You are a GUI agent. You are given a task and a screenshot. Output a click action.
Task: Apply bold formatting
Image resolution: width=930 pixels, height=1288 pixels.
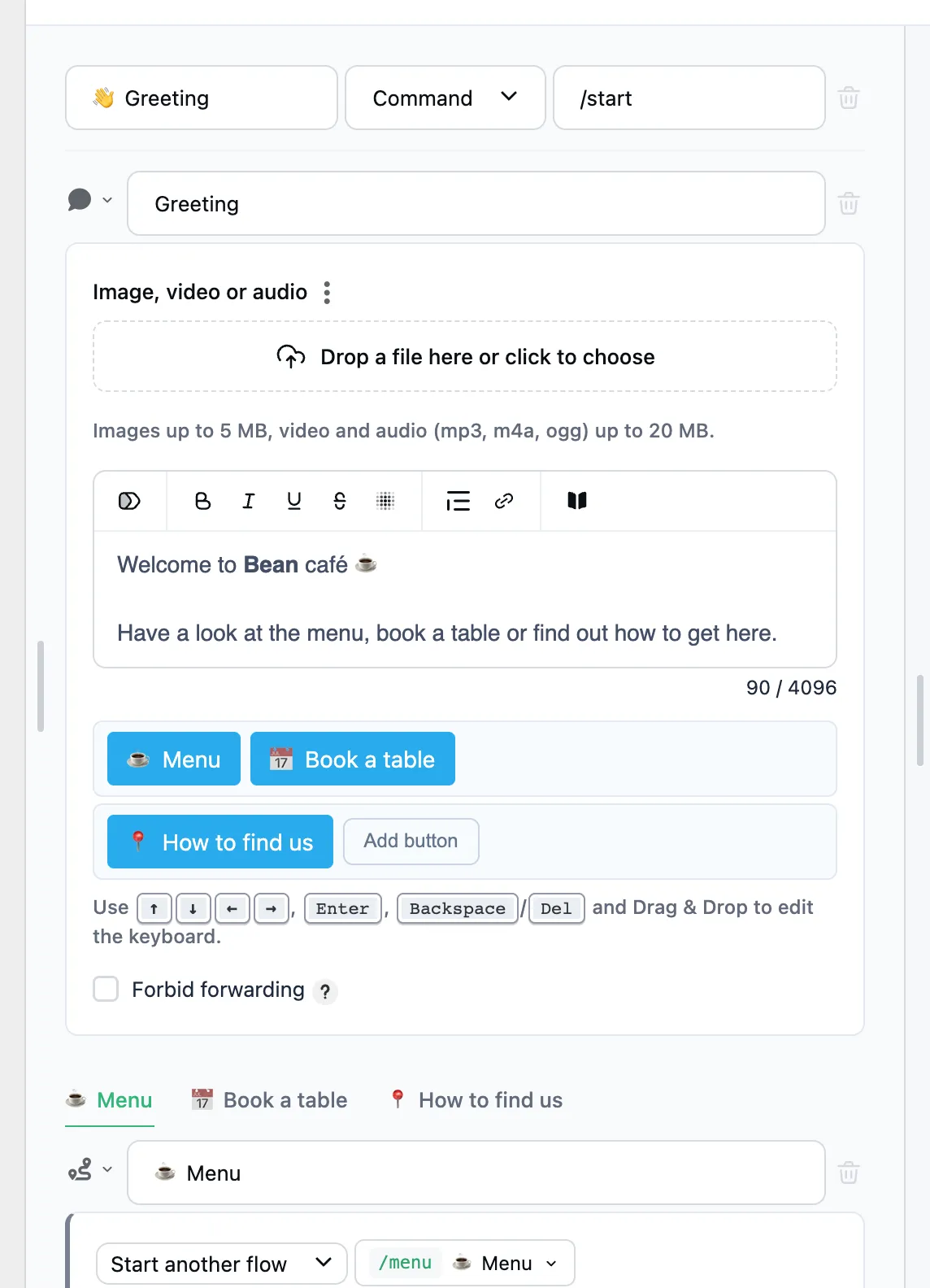202,501
